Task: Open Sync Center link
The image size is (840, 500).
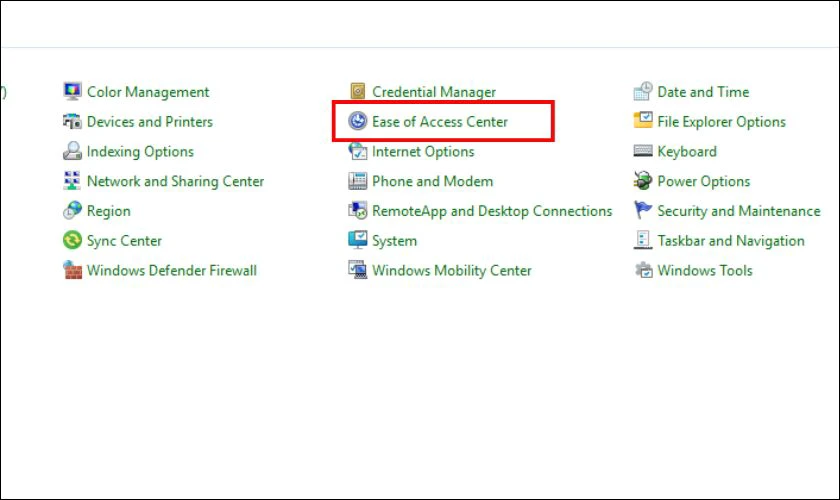Action: pos(124,241)
